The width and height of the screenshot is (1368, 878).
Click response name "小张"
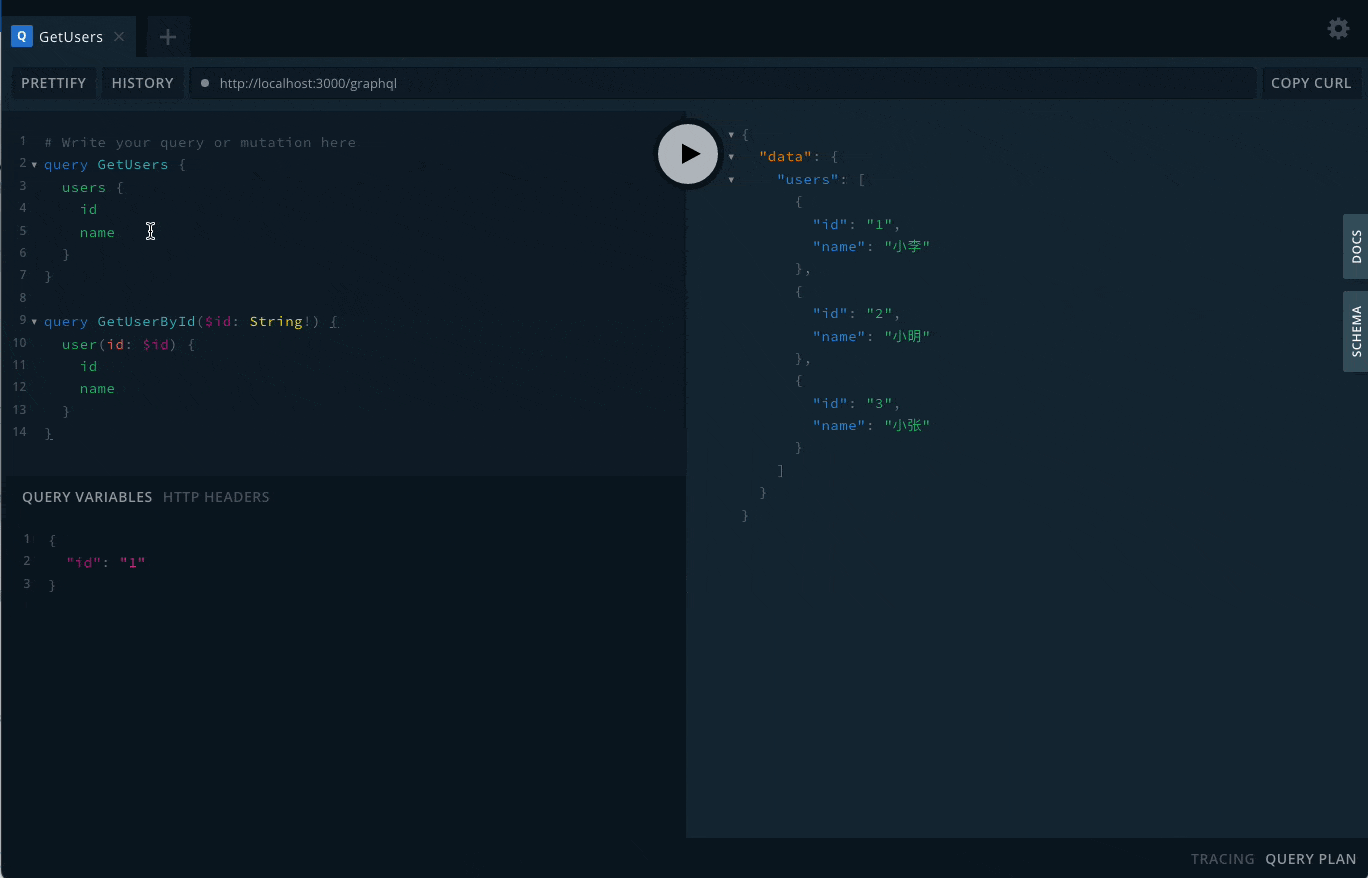tap(907, 425)
